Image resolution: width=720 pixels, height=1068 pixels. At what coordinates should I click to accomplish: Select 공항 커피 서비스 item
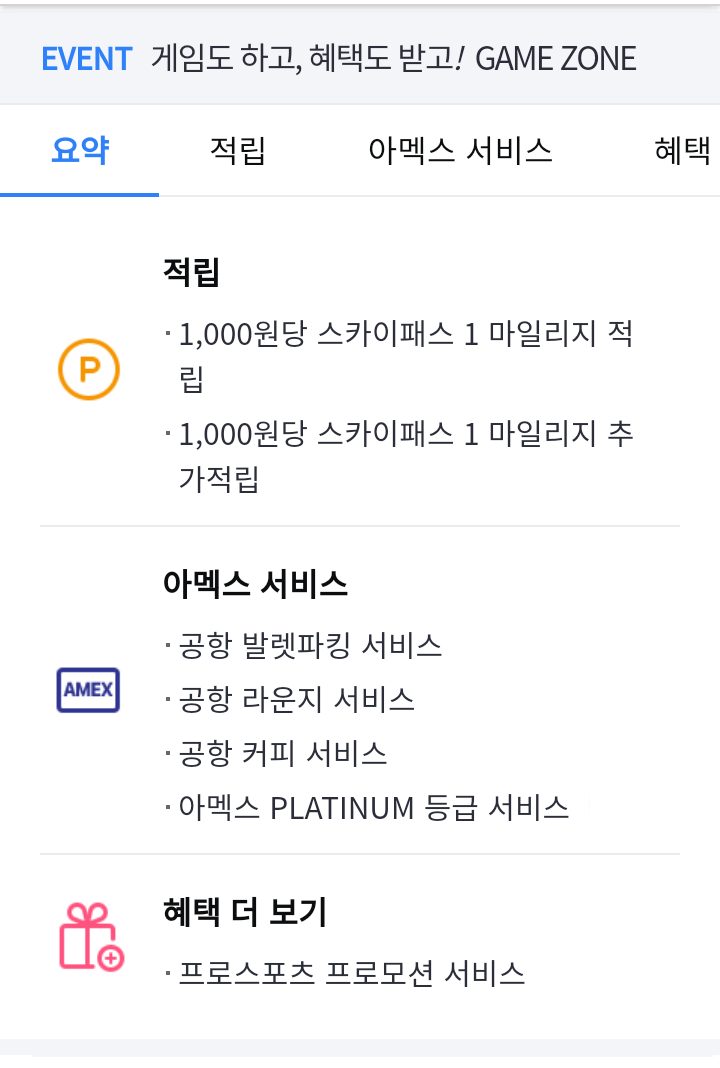277,753
